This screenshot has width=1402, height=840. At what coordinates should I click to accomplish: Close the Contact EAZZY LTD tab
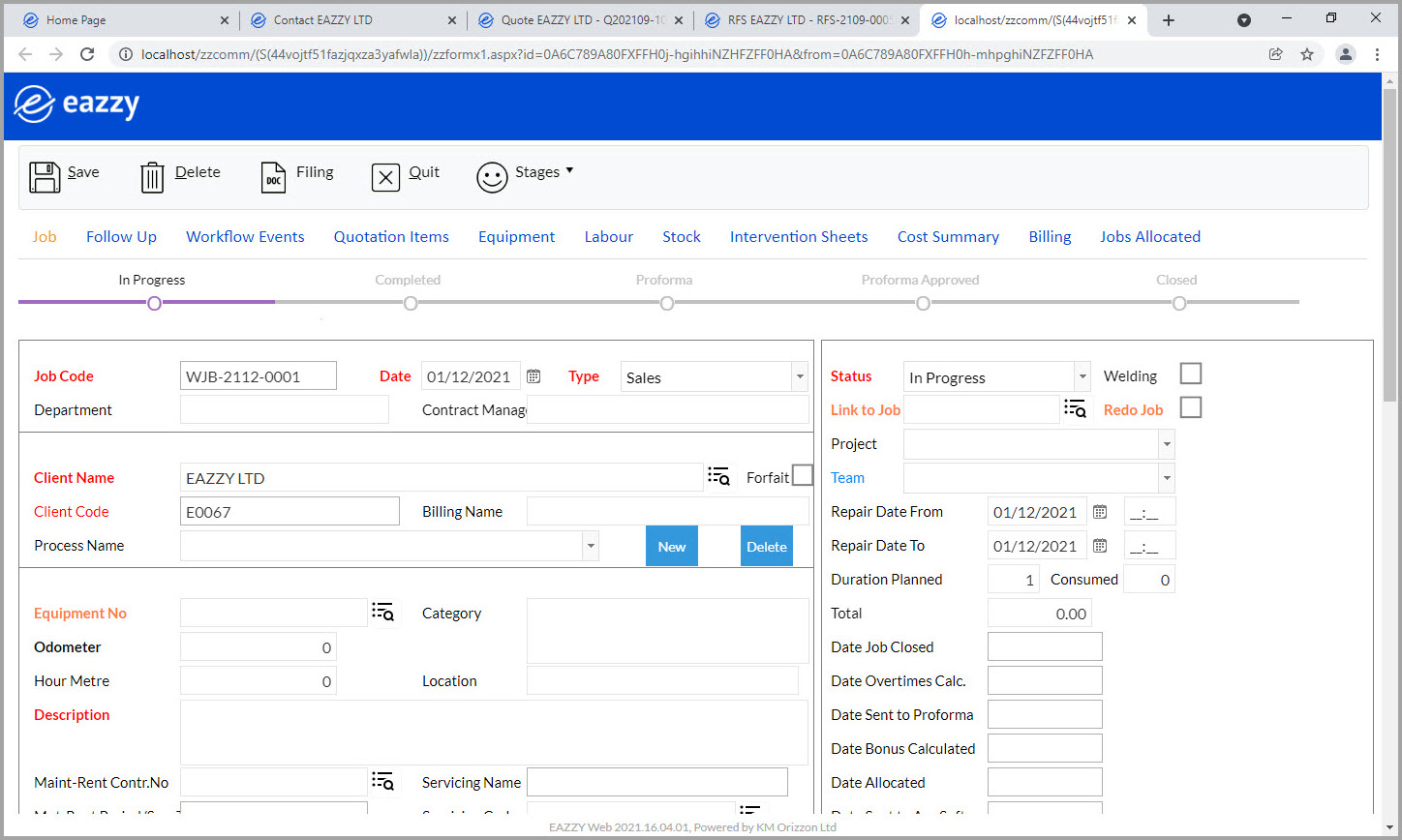pos(451,20)
